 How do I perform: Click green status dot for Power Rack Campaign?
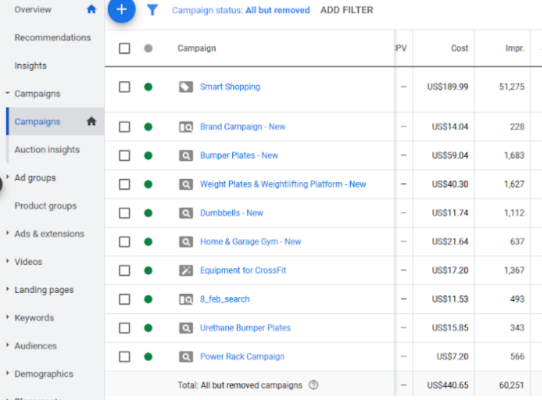148,356
